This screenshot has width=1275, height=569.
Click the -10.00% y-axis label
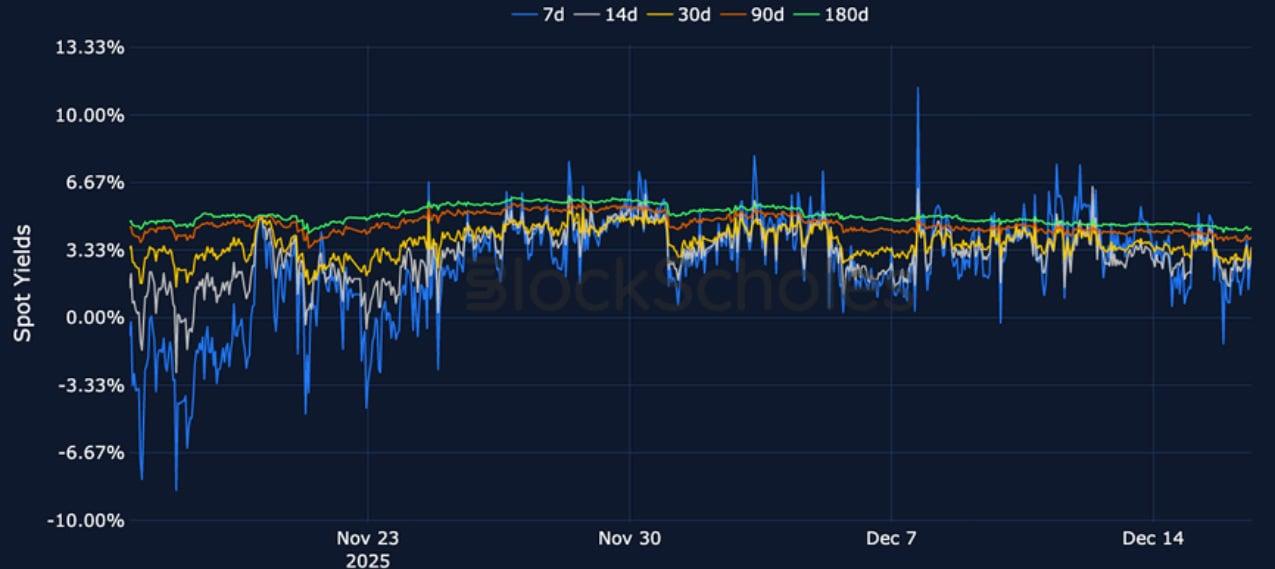[x=86, y=520]
